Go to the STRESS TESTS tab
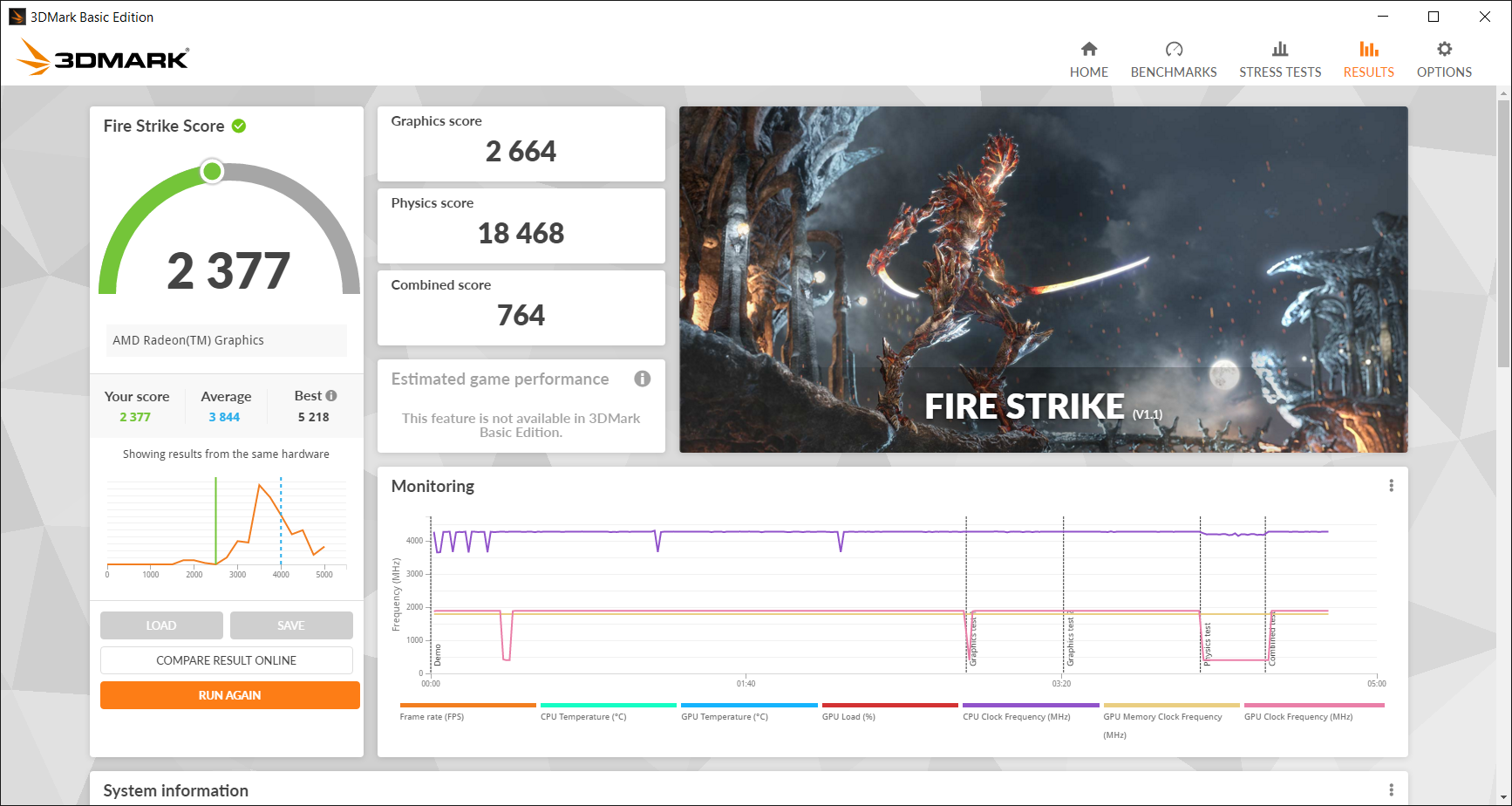 point(1280,60)
